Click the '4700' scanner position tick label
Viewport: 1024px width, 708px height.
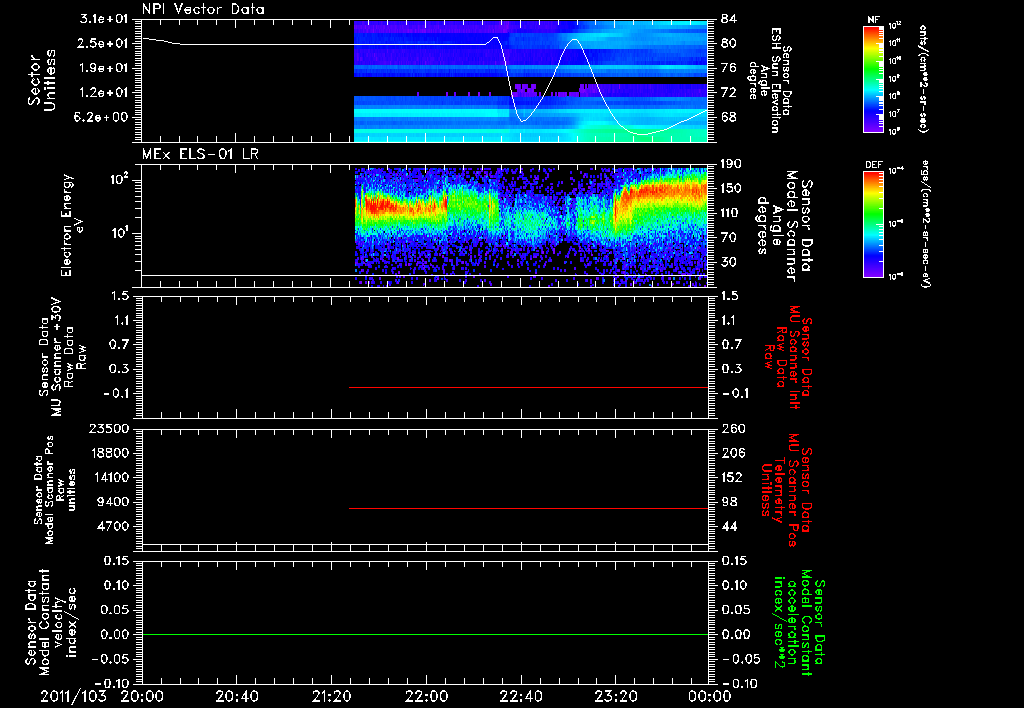112,526
